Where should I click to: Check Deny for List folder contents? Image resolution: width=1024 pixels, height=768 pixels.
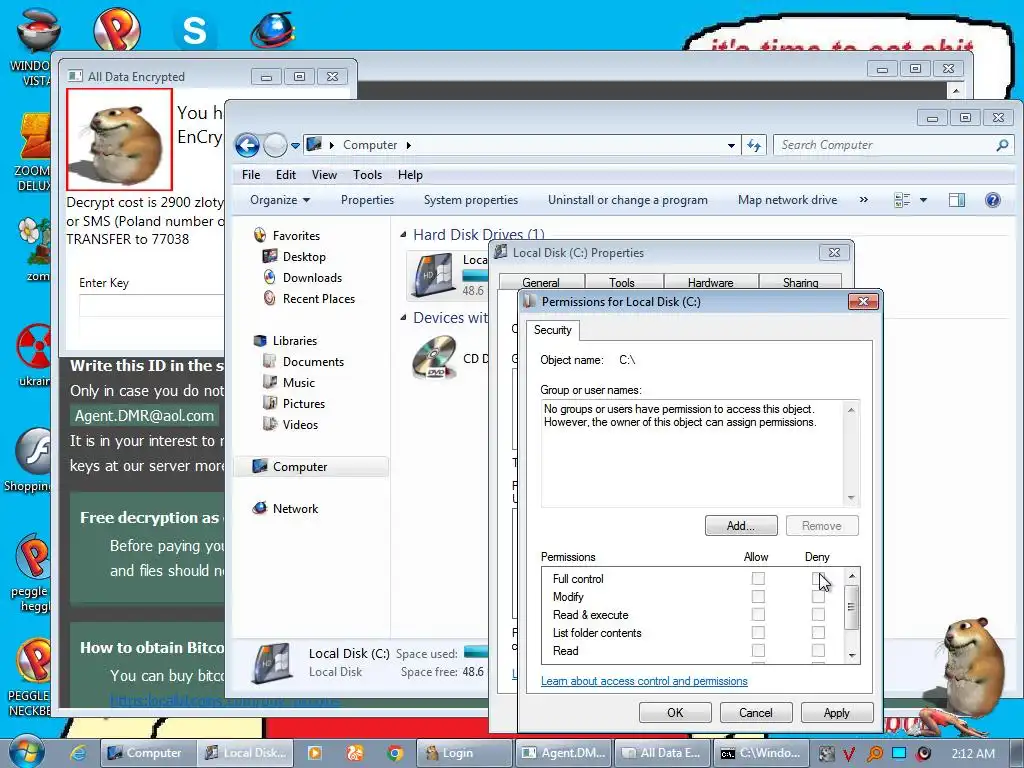pyautogui.click(x=818, y=632)
